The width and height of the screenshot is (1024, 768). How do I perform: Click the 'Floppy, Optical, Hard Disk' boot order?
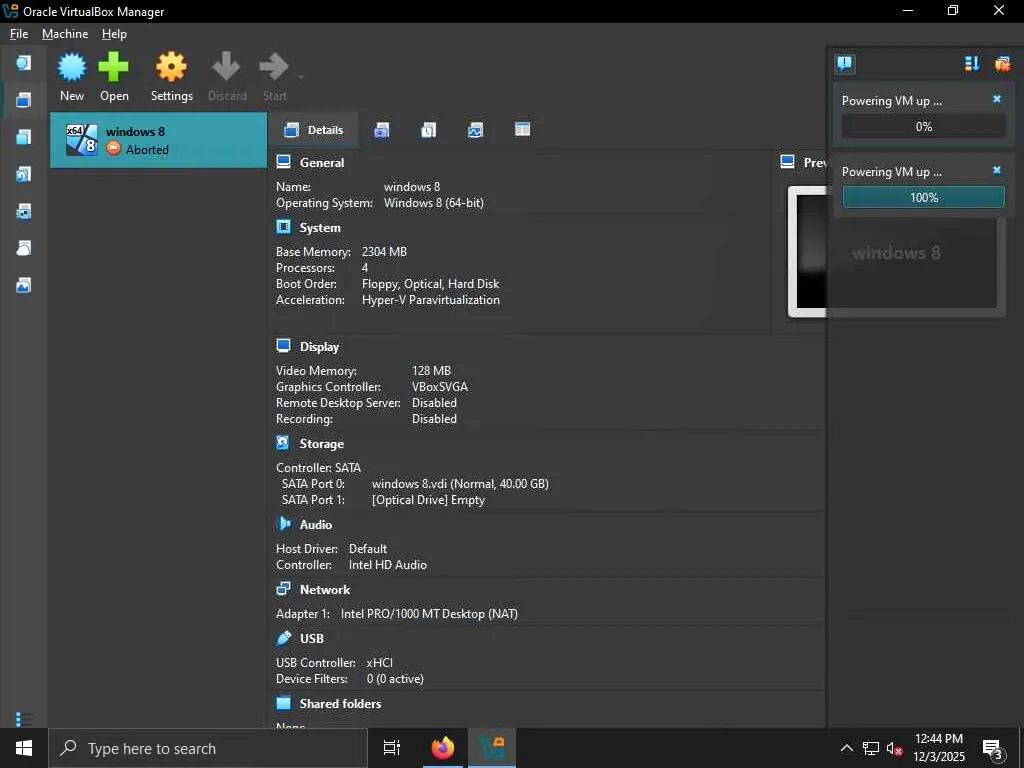point(430,284)
